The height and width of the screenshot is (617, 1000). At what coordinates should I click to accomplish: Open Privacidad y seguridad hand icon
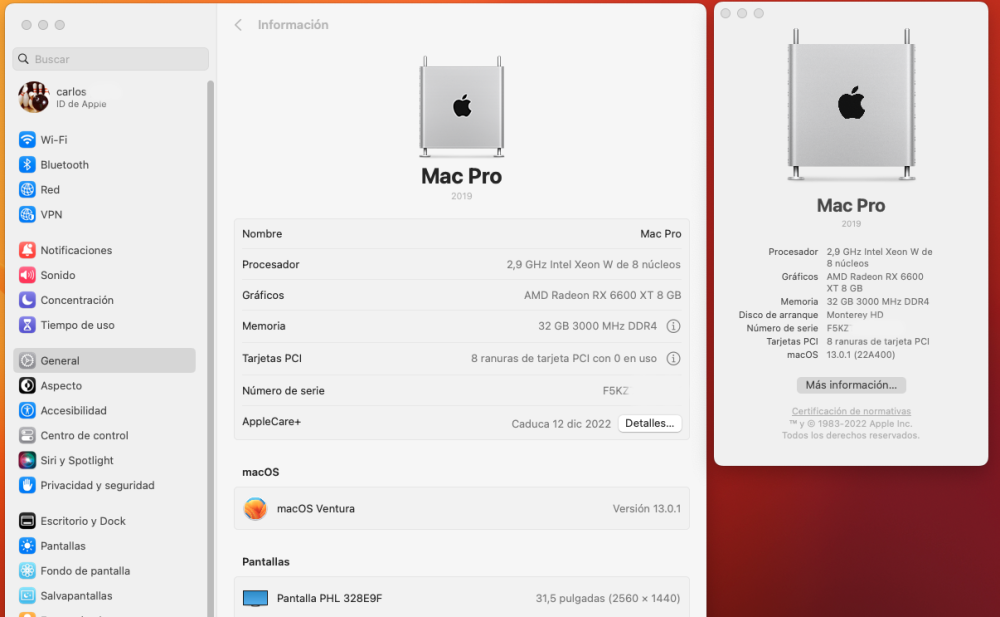tap(27, 484)
